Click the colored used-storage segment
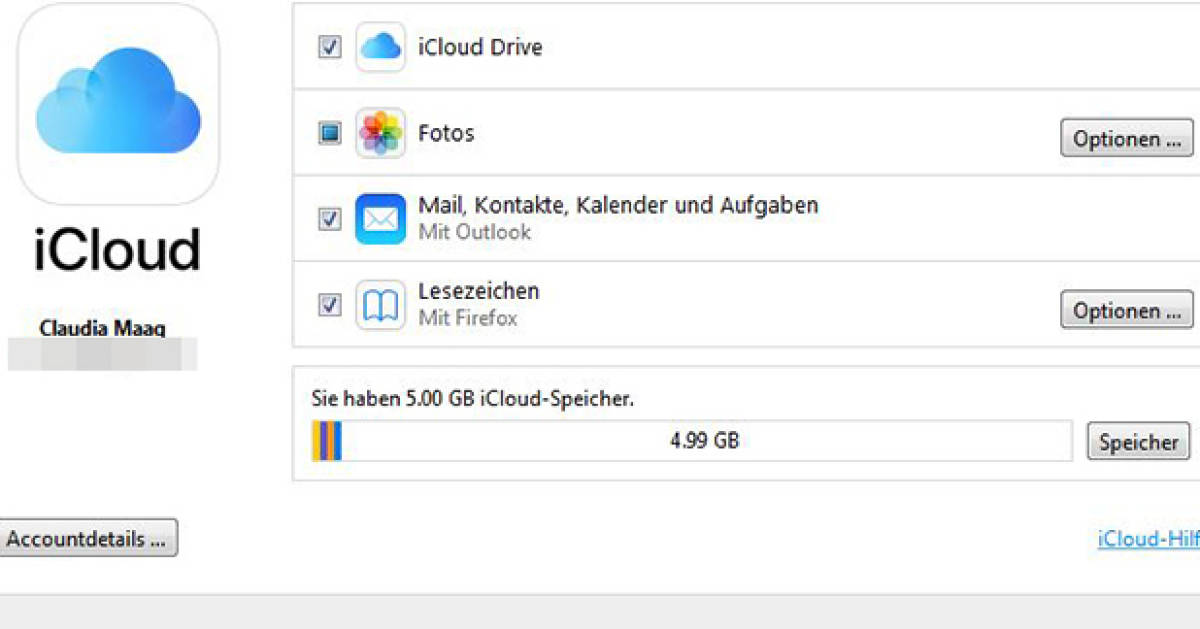Viewport: 1200px width, 629px height. [327, 440]
